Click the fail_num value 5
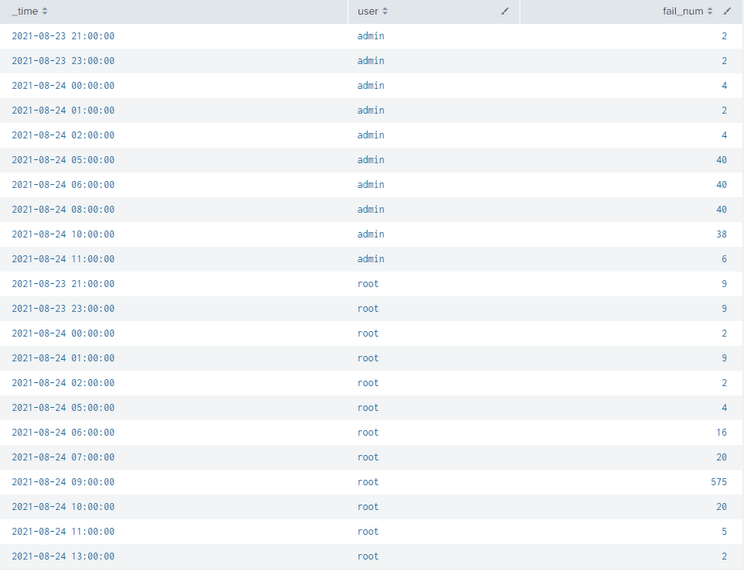Image resolution: width=744 pixels, height=571 pixels. (724, 531)
